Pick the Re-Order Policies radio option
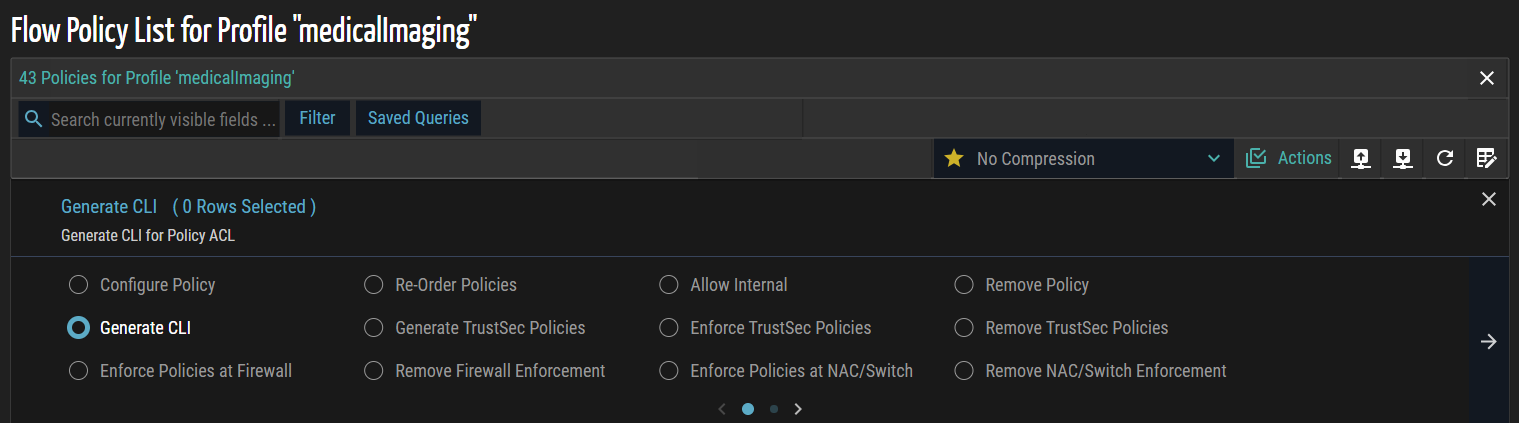Image resolution: width=1519 pixels, height=423 pixels. coord(374,285)
